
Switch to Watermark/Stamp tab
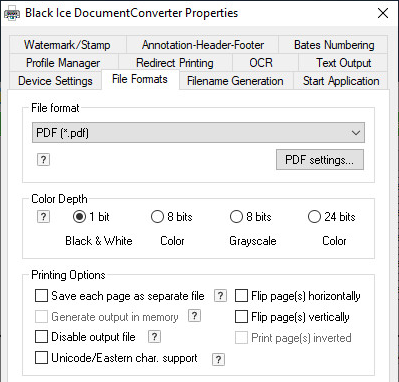(67, 45)
